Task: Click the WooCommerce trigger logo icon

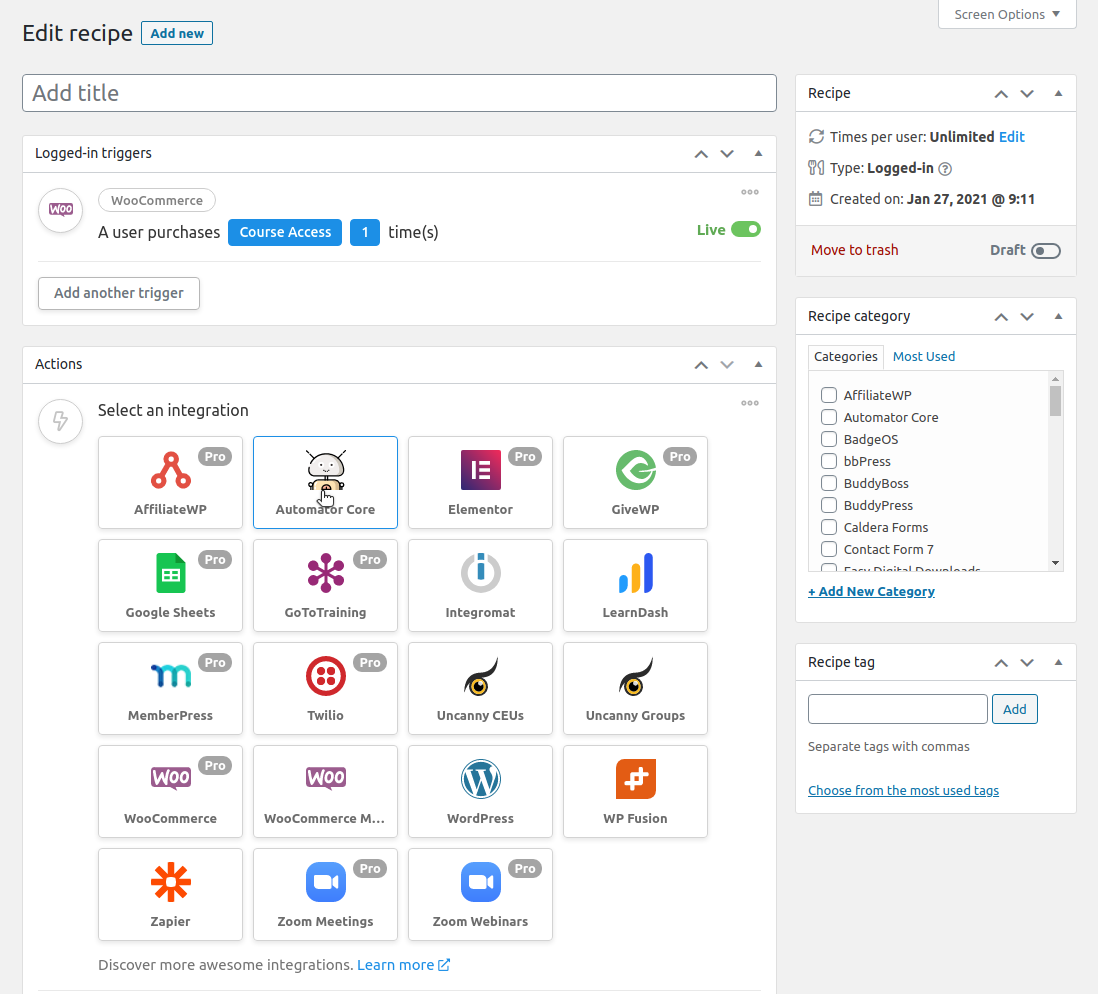Action: [x=61, y=210]
